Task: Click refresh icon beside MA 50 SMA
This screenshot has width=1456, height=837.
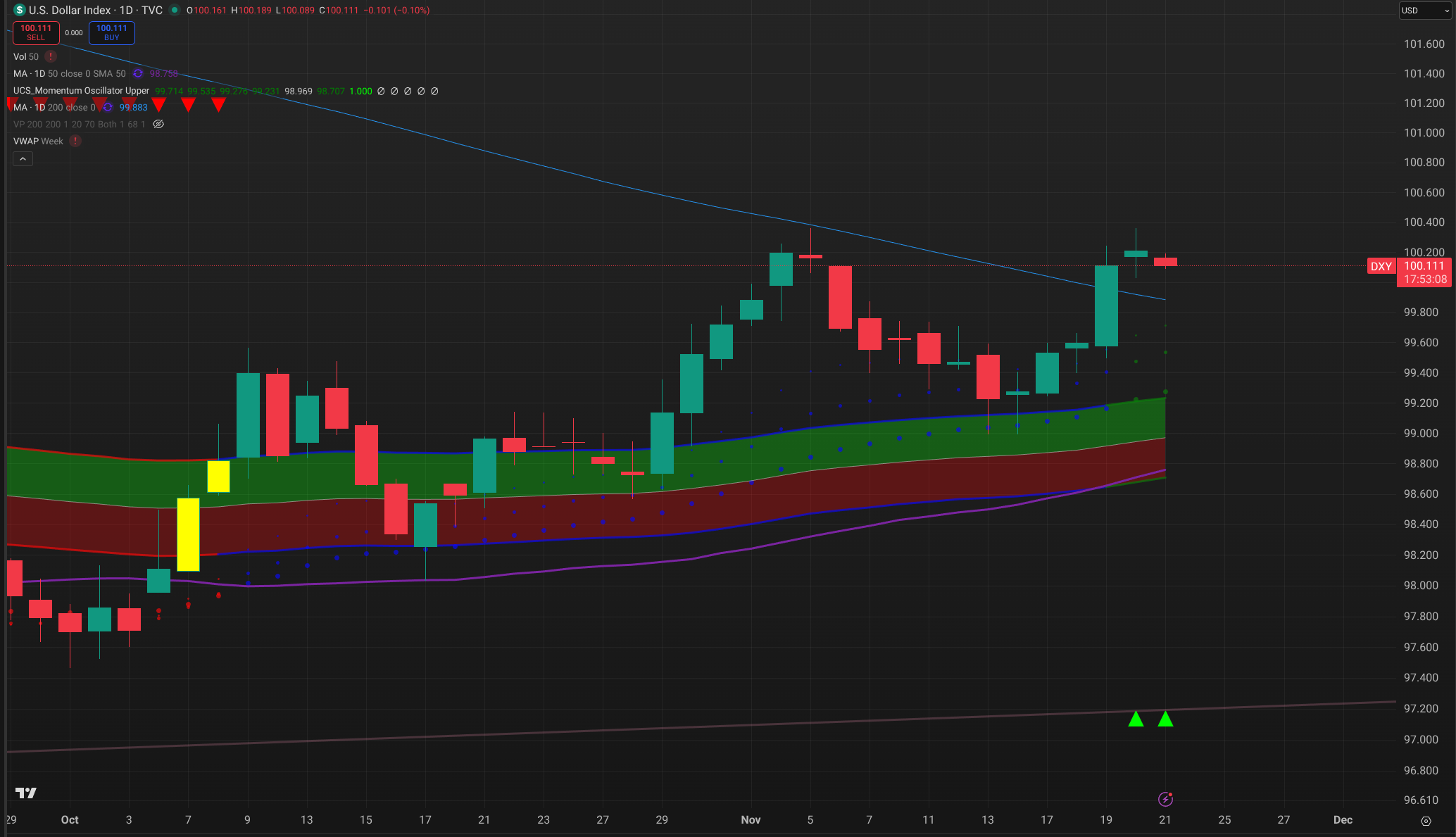Action: click(x=138, y=73)
